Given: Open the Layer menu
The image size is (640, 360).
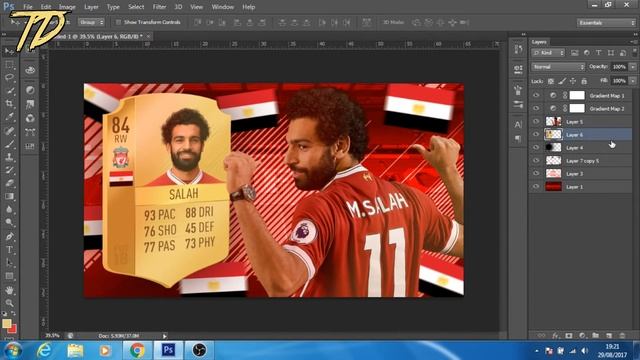Looking at the screenshot, I should coord(91,7).
